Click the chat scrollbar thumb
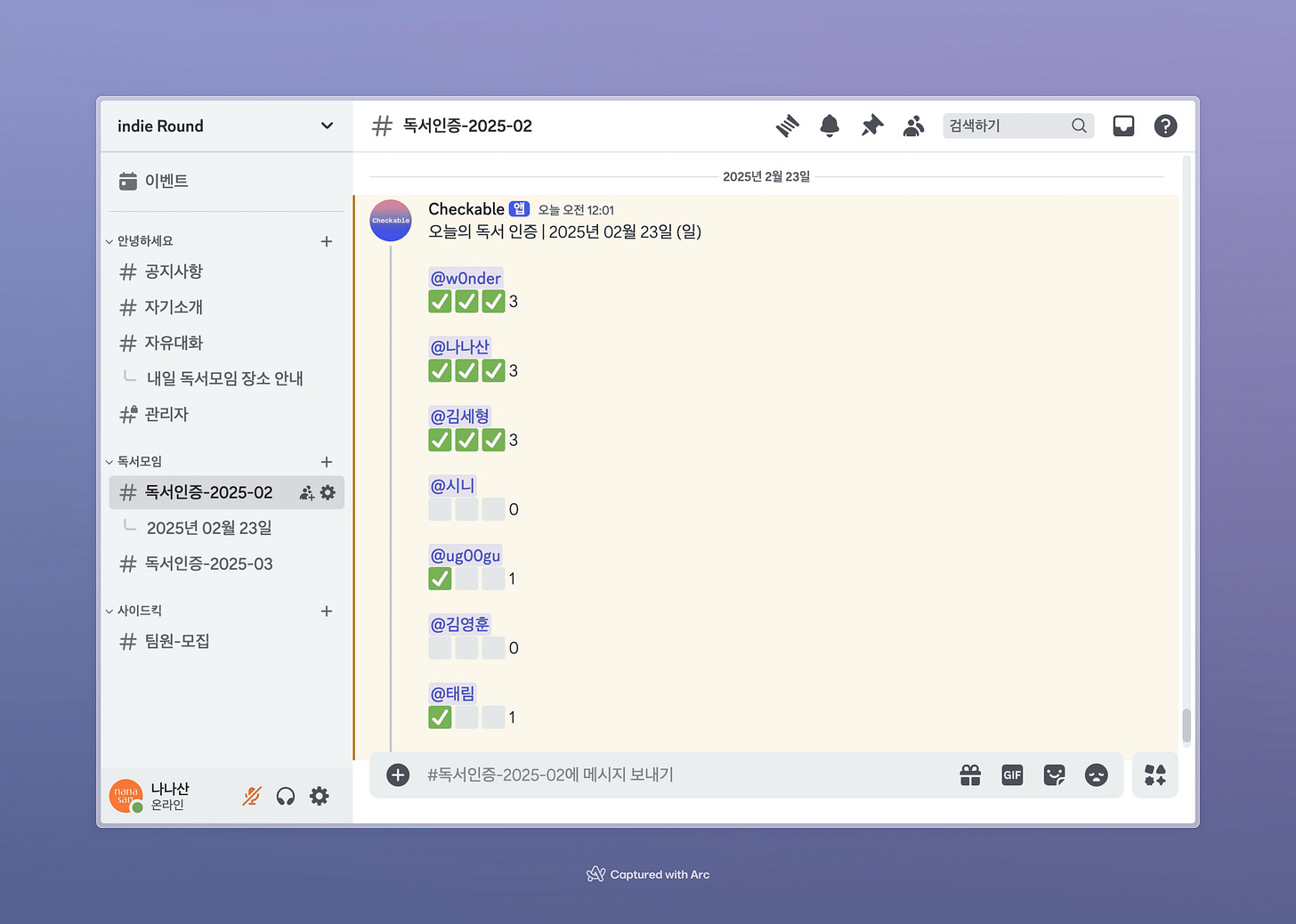This screenshot has height=924, width=1296. 1187,725
